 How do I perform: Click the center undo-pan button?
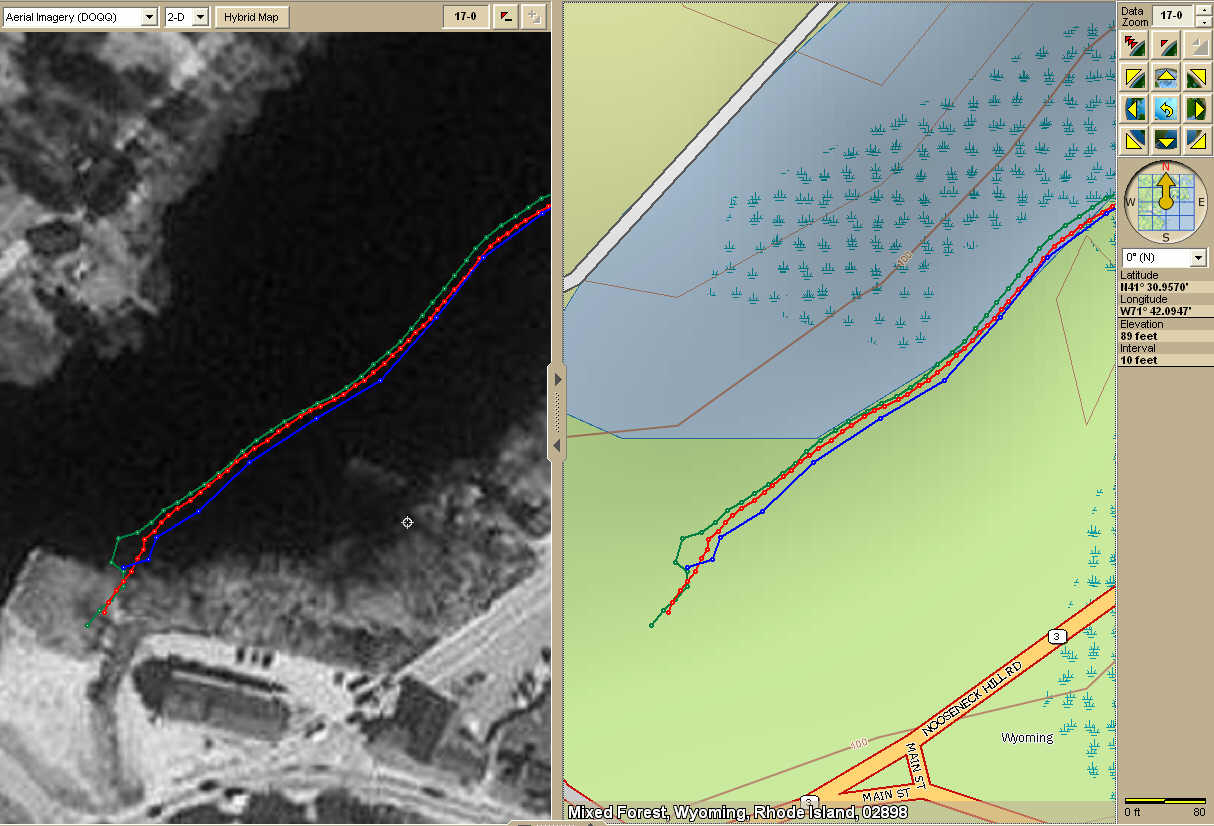click(x=1165, y=108)
